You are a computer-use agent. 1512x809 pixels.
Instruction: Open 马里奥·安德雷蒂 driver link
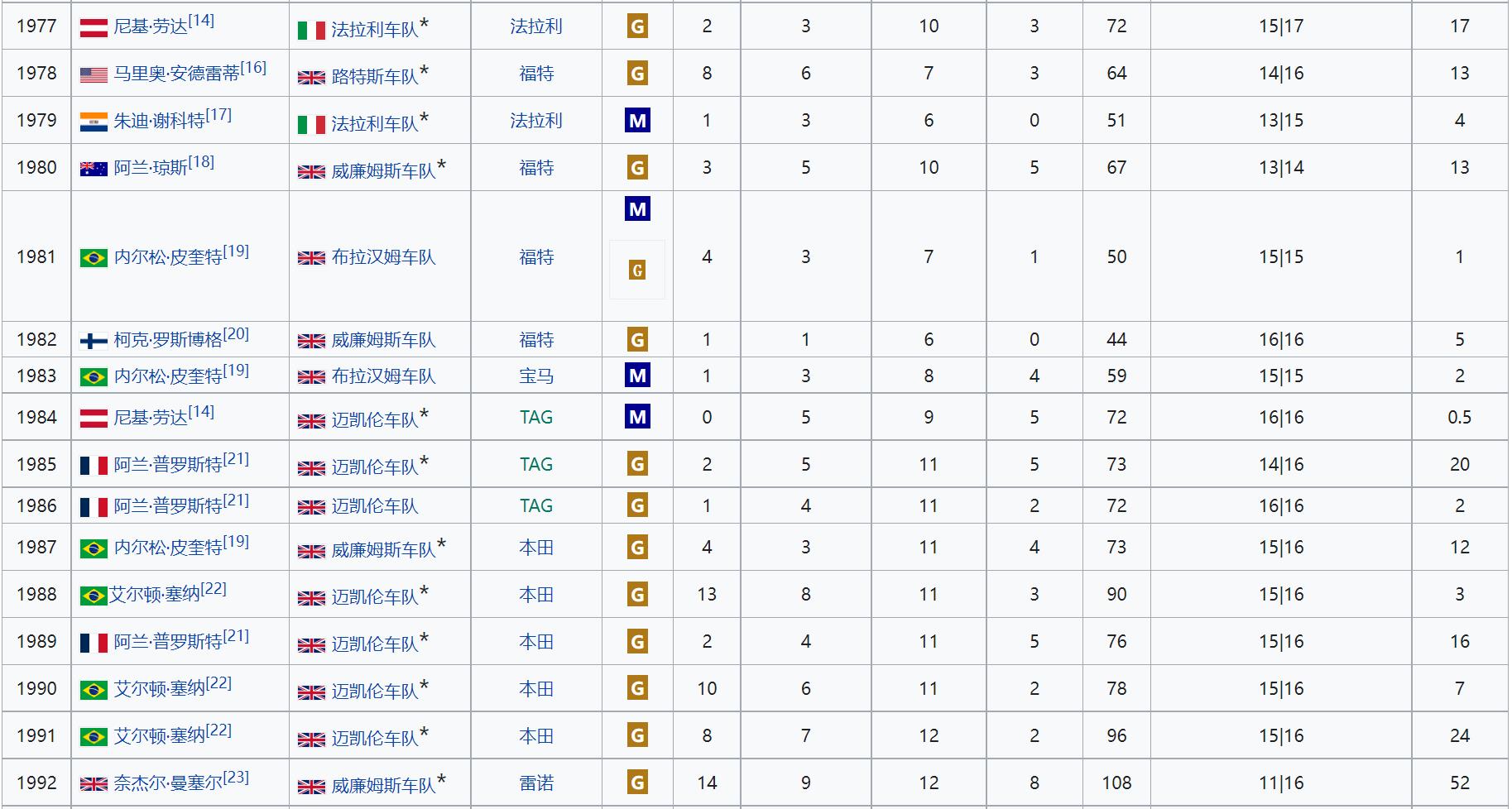[x=177, y=74]
